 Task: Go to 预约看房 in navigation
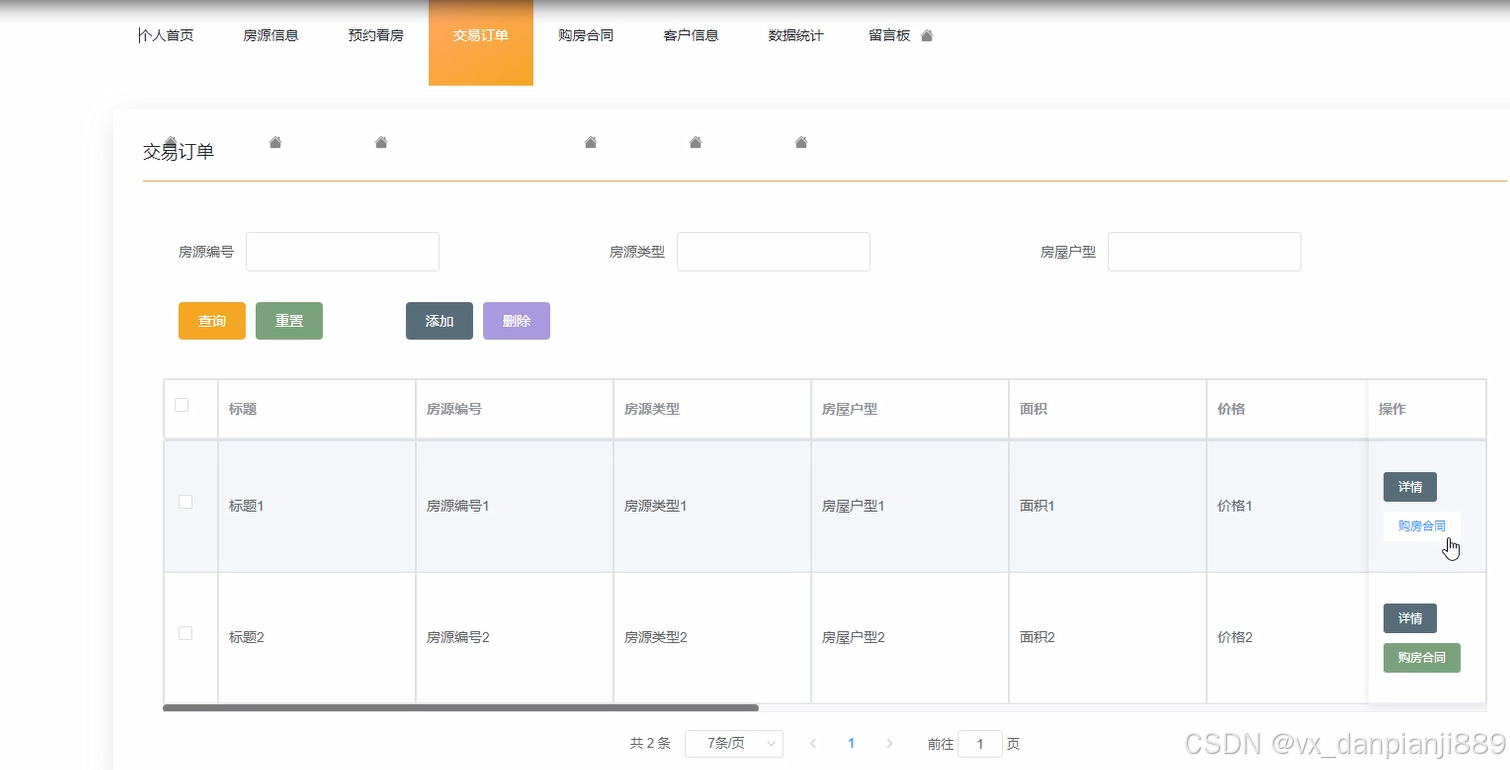click(376, 36)
